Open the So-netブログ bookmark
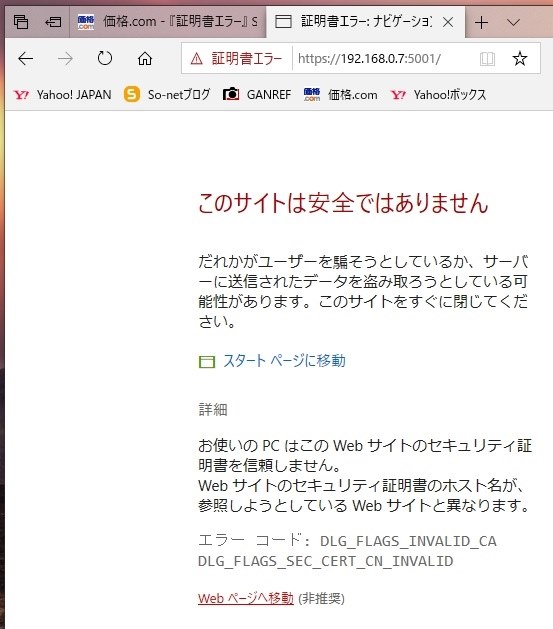Screen dimensions: 553x629 click(x=167, y=95)
